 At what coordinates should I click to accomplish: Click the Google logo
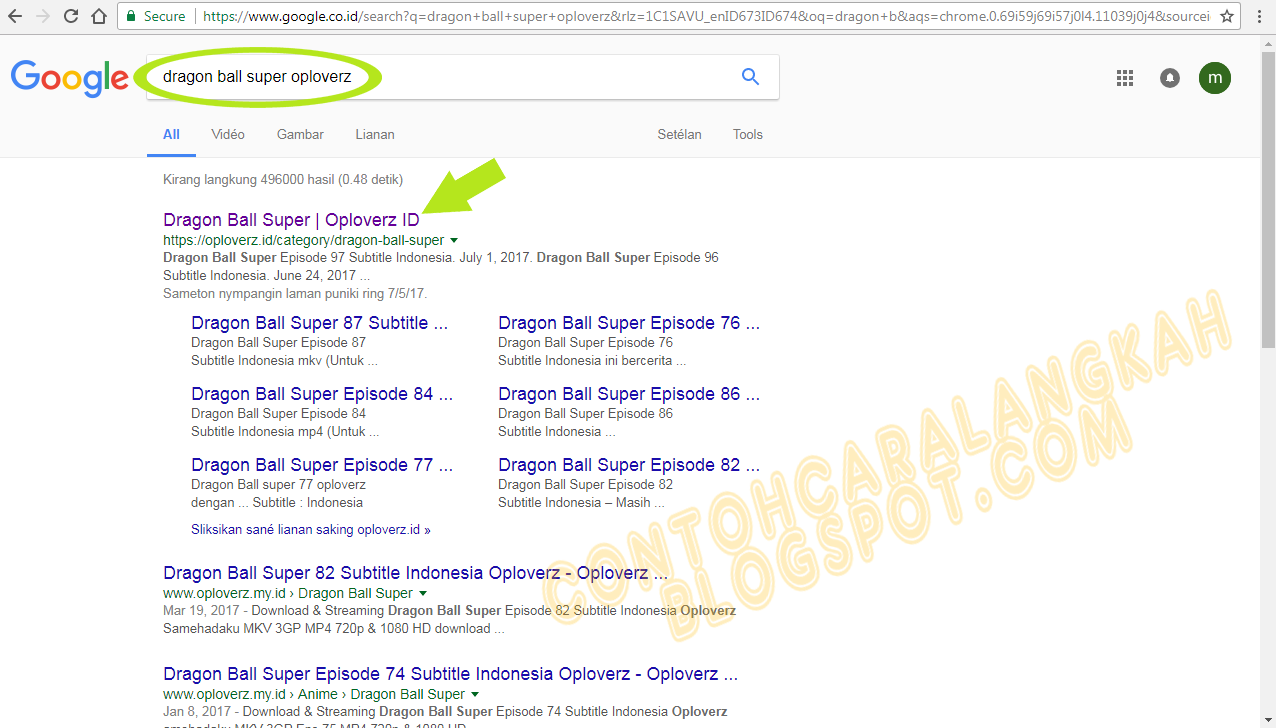[70, 78]
